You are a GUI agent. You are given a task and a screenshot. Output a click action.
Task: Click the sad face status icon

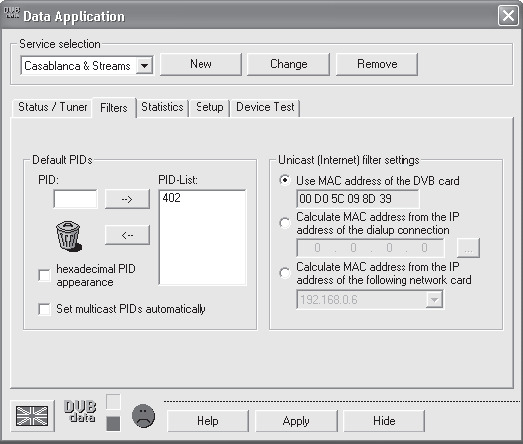(x=143, y=416)
